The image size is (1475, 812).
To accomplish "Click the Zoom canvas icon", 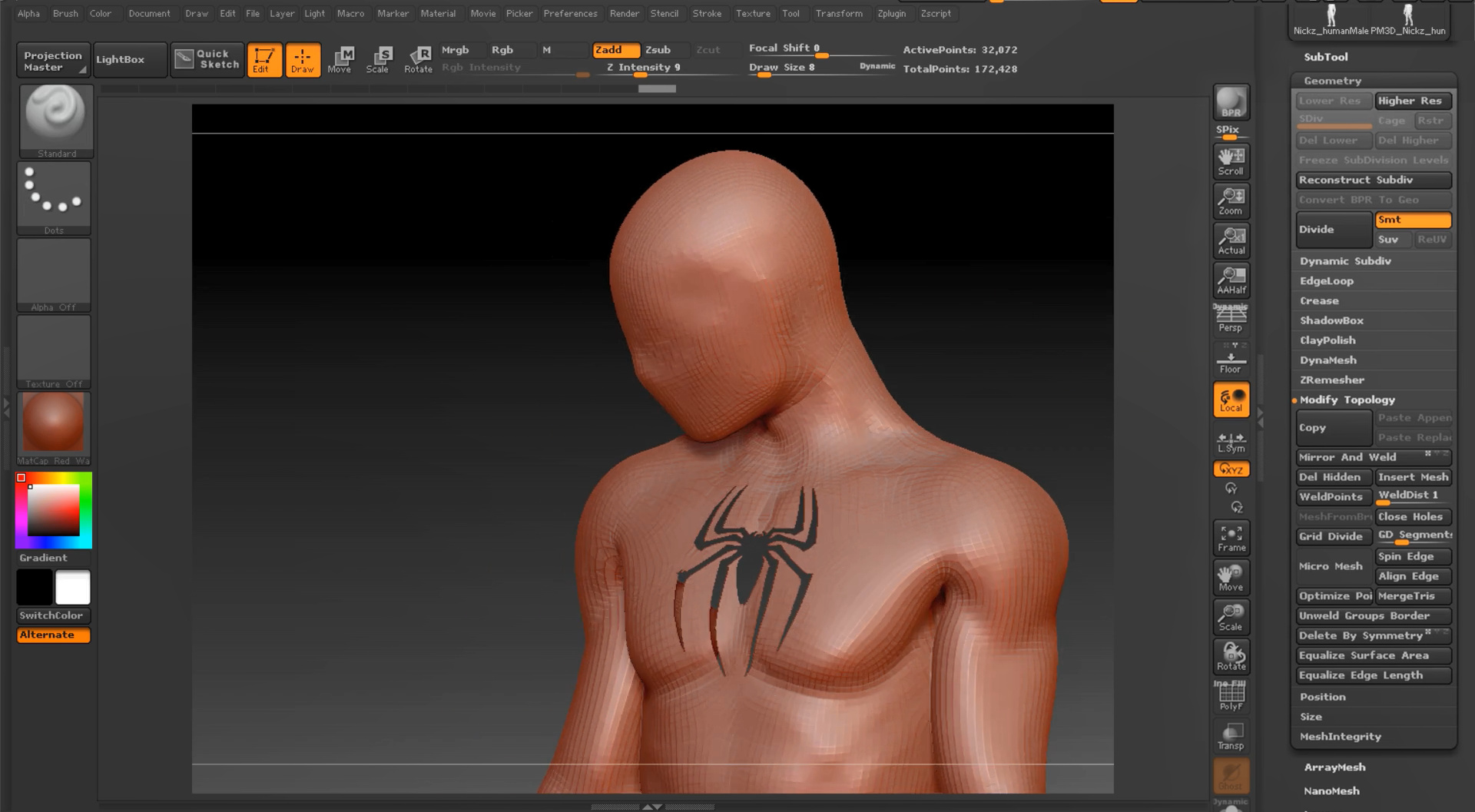I will tap(1231, 201).
